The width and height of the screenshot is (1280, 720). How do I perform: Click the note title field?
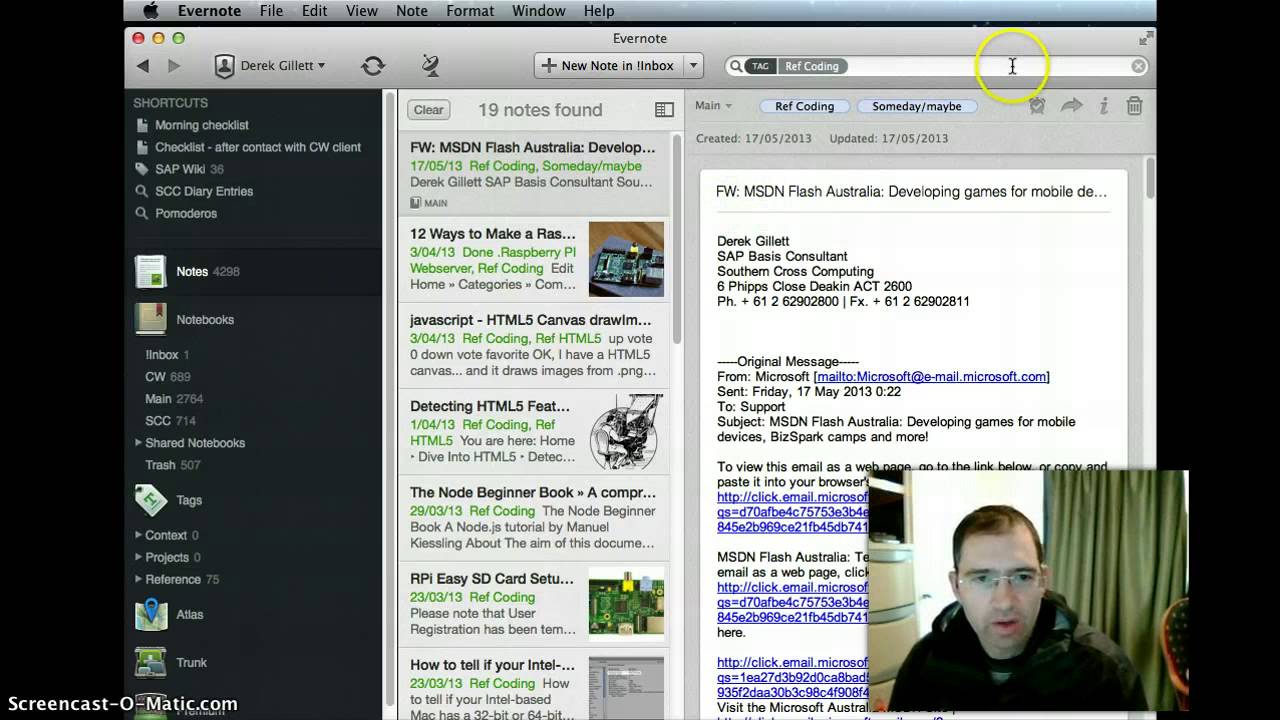coord(912,191)
